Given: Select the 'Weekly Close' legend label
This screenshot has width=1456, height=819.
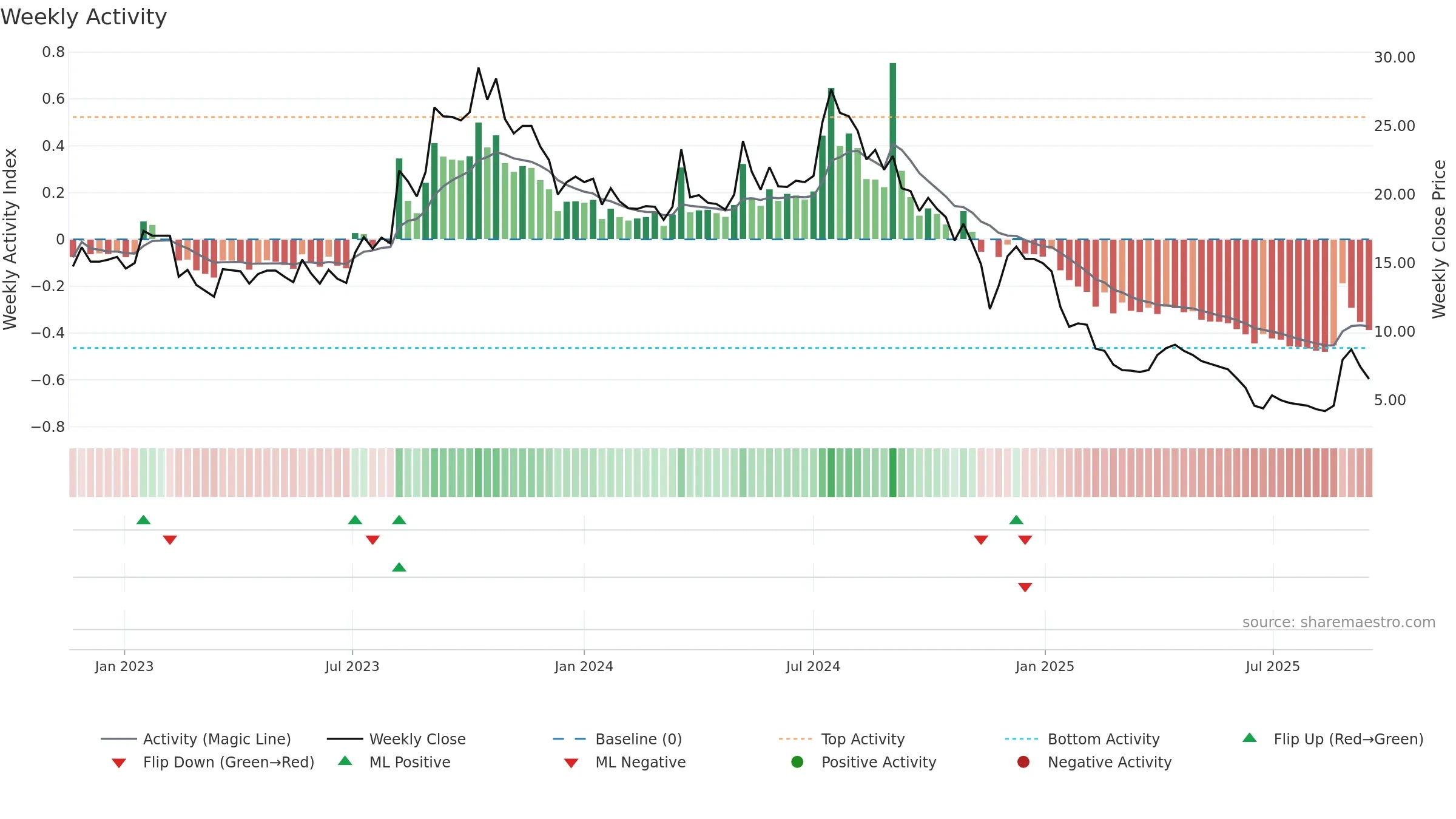Looking at the screenshot, I should click(x=417, y=739).
